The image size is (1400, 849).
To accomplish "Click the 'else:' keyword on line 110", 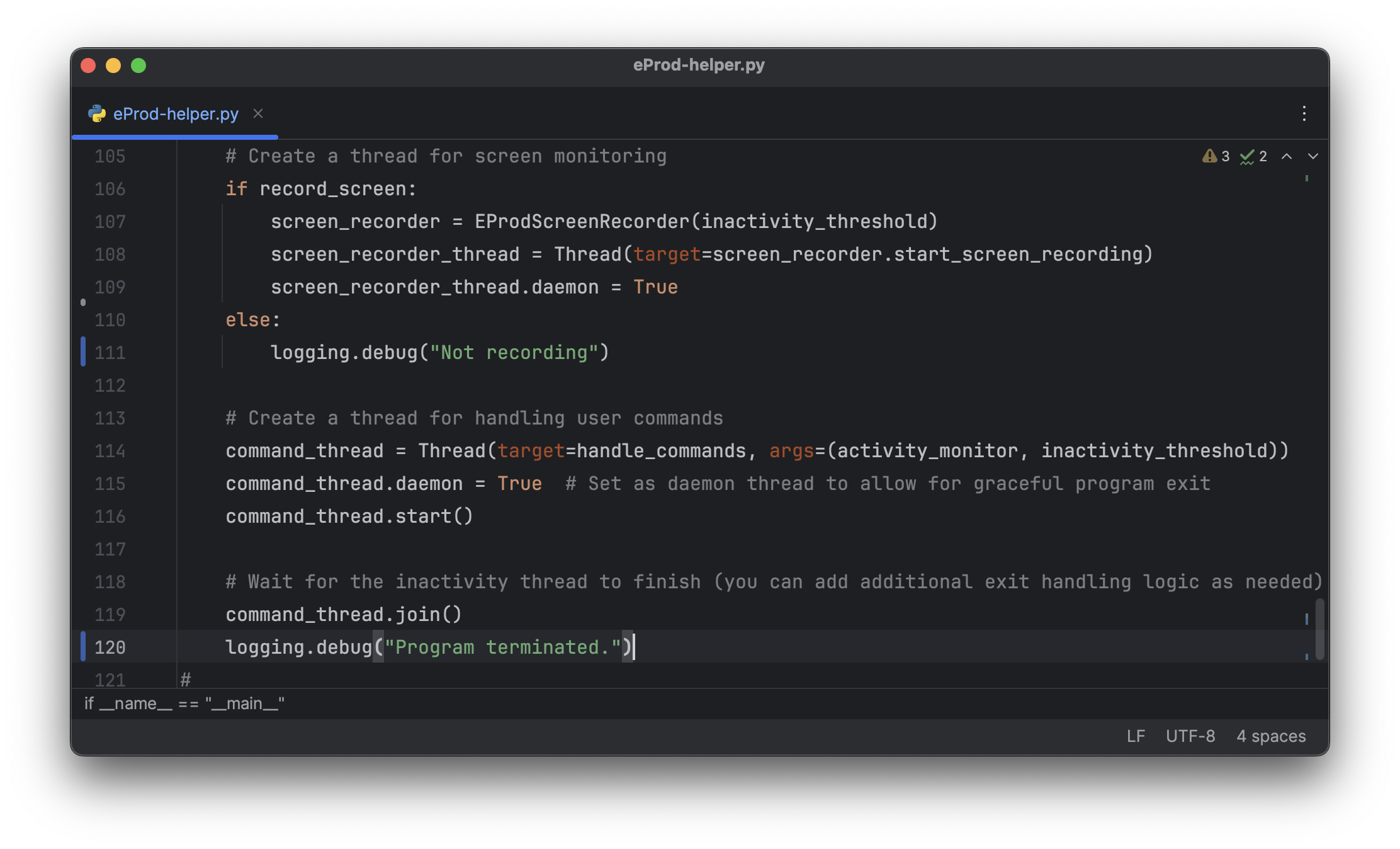I will pyautogui.click(x=253, y=320).
